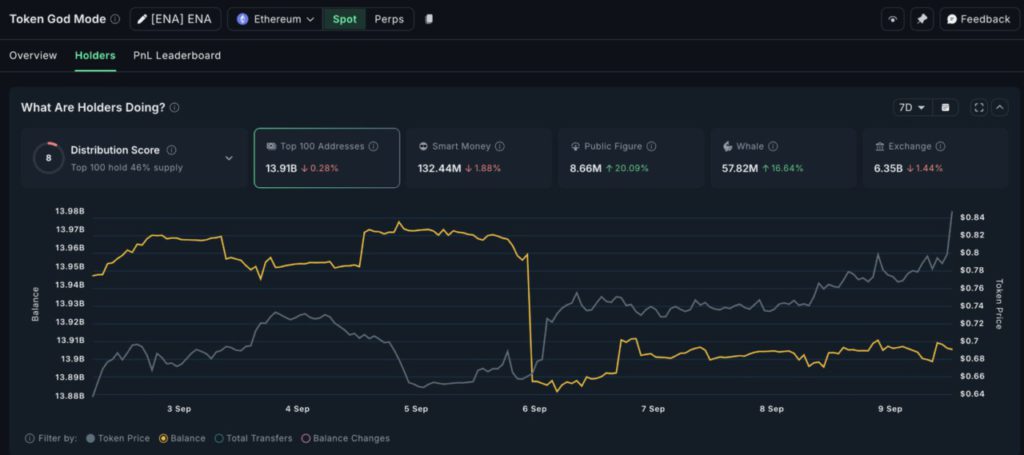Toggle the yellow Balance legend swatch

coord(163,438)
